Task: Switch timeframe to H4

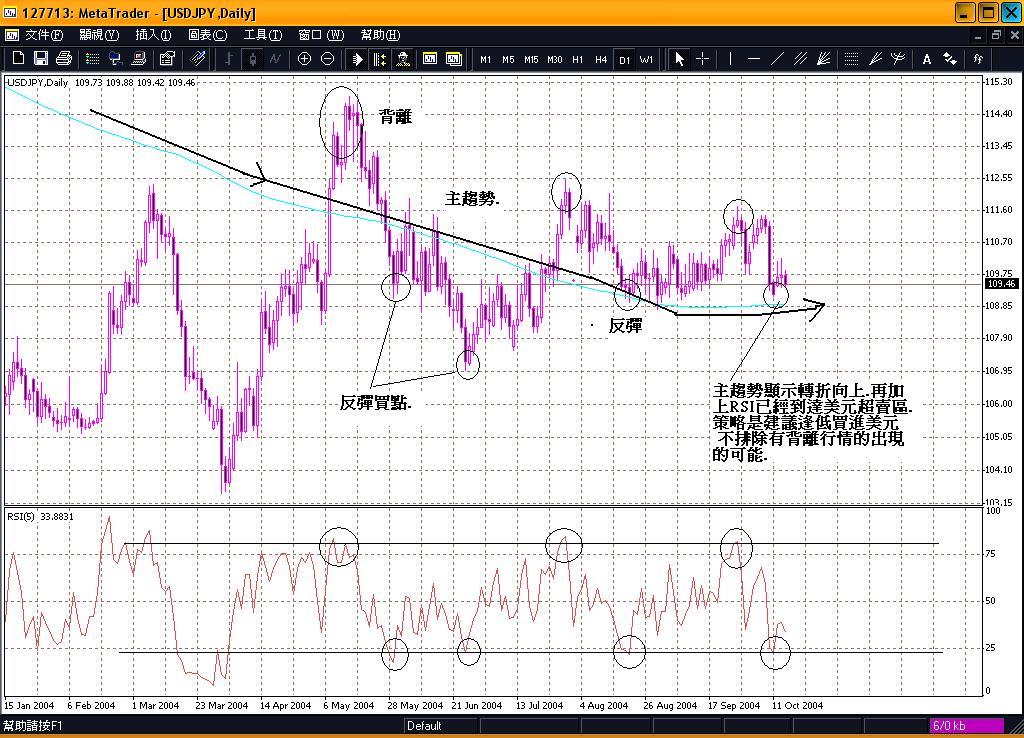Action: [601, 59]
